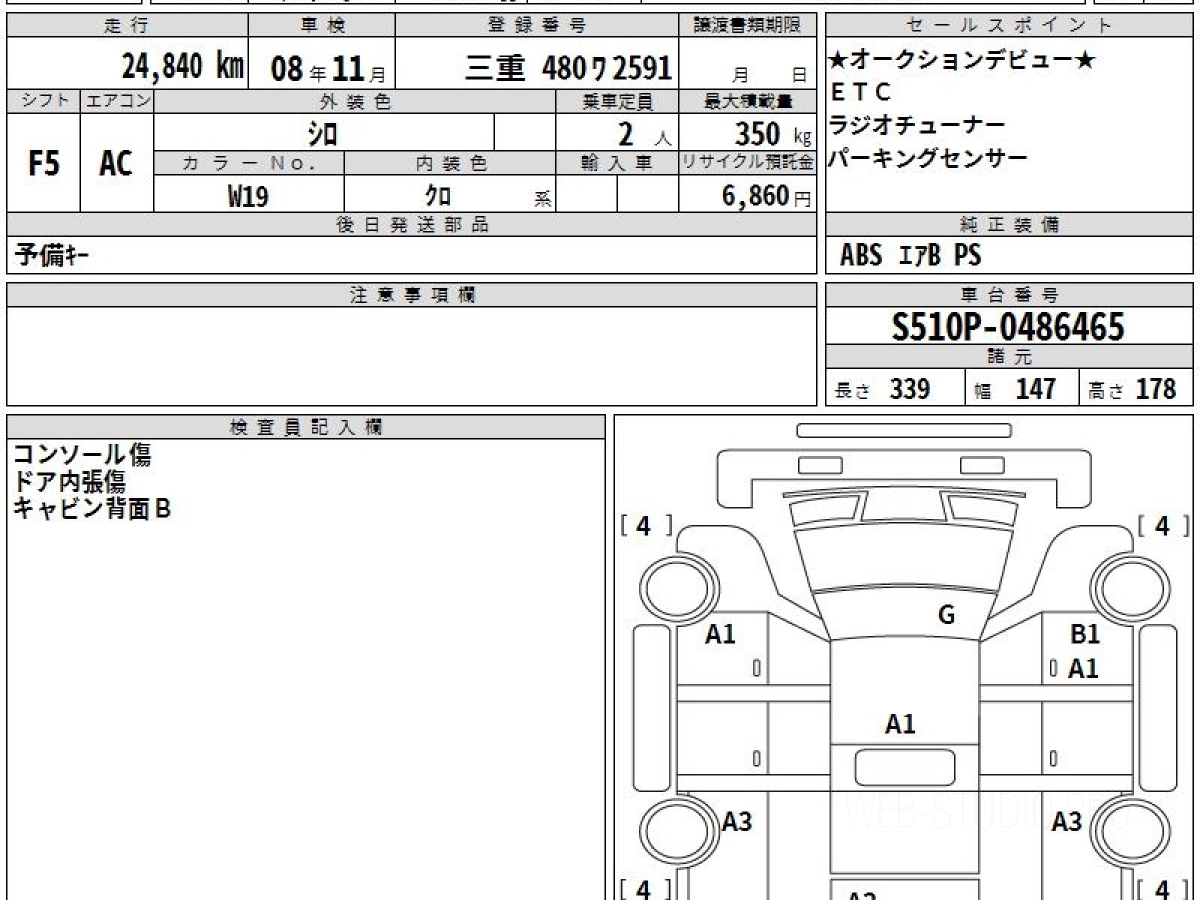The width and height of the screenshot is (1200, 900).
Task: Click the 走行 column header
Action: (127, 26)
